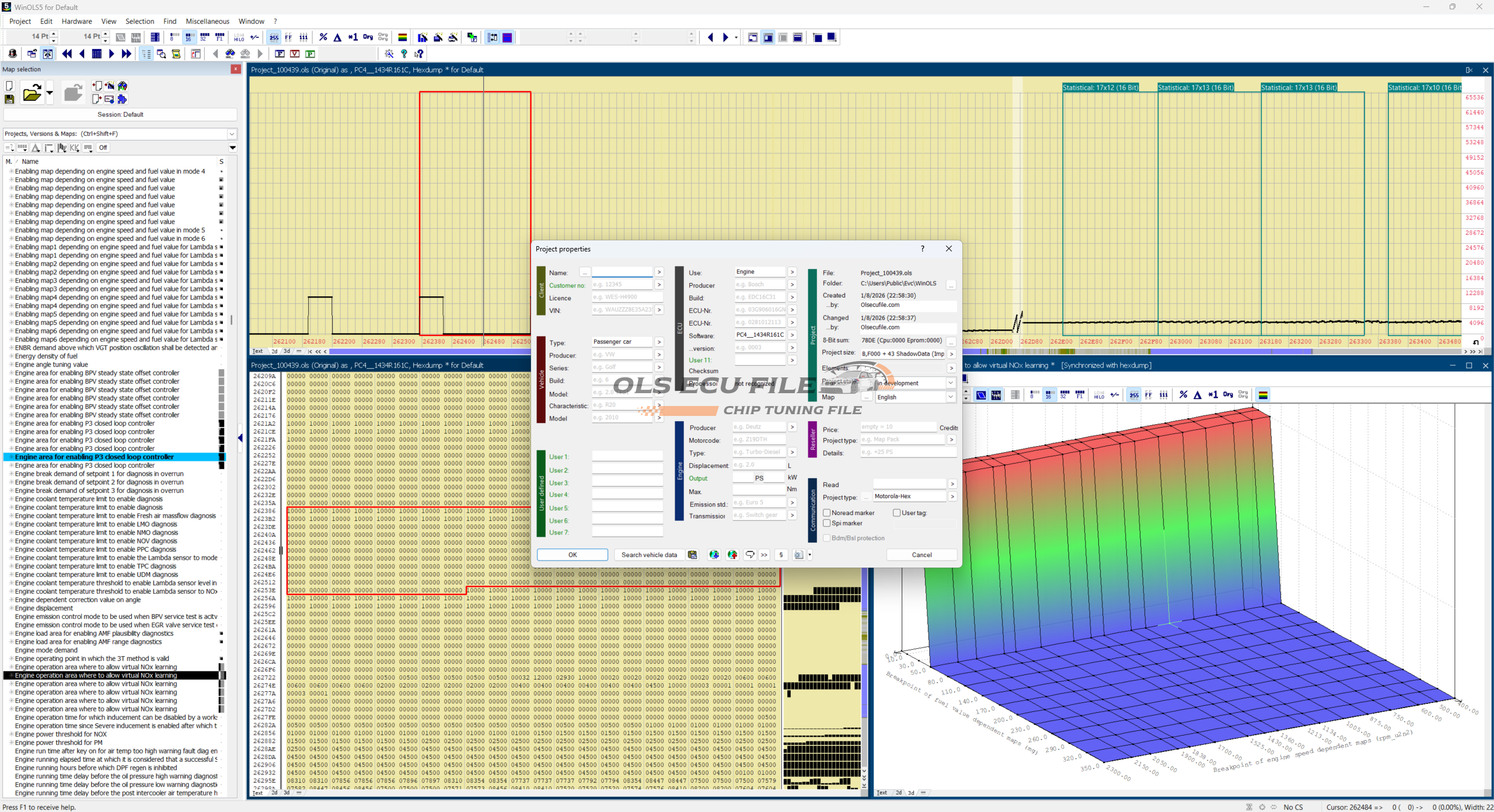Toggle the 16-bit data width icon

click(189, 37)
